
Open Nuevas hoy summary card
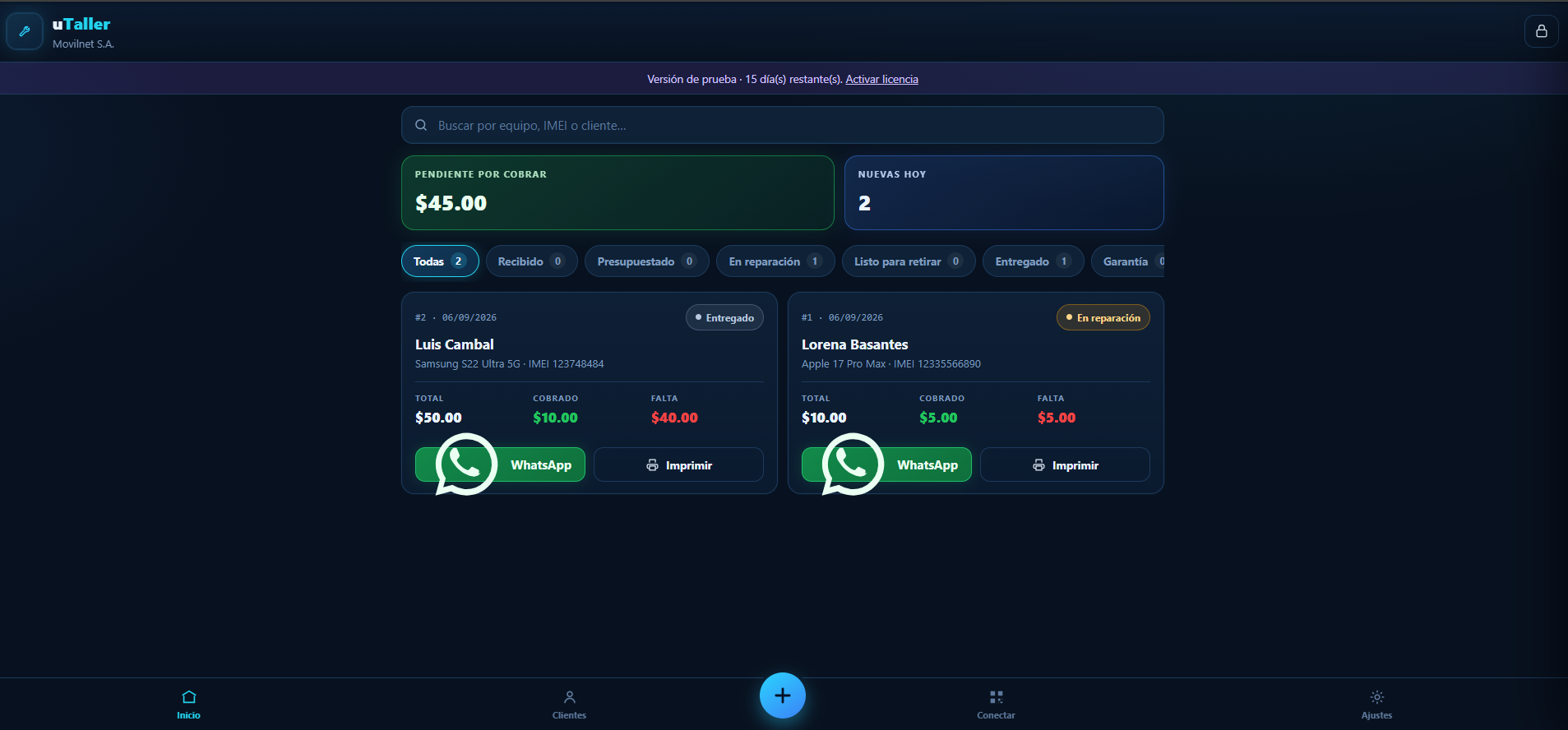point(1004,192)
